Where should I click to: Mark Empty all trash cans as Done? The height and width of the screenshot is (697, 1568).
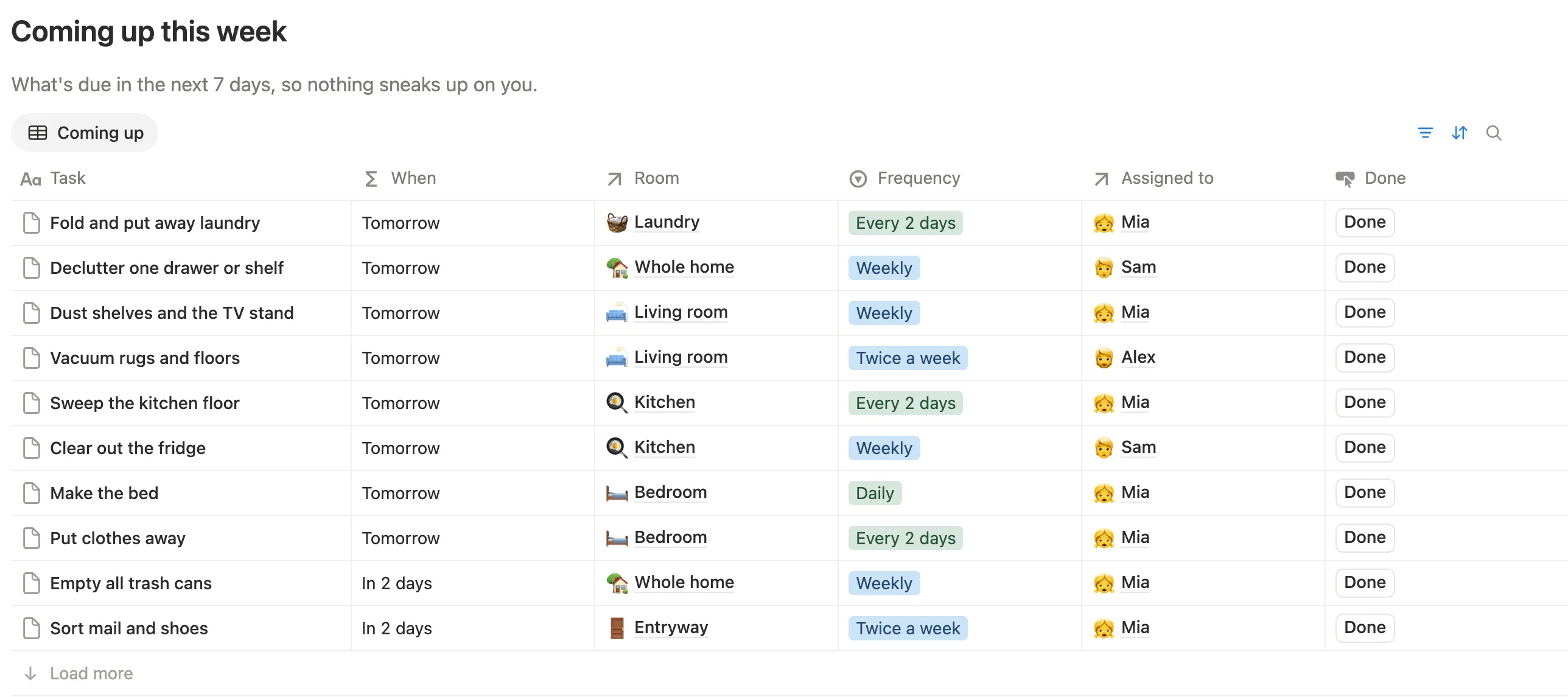[1365, 583]
